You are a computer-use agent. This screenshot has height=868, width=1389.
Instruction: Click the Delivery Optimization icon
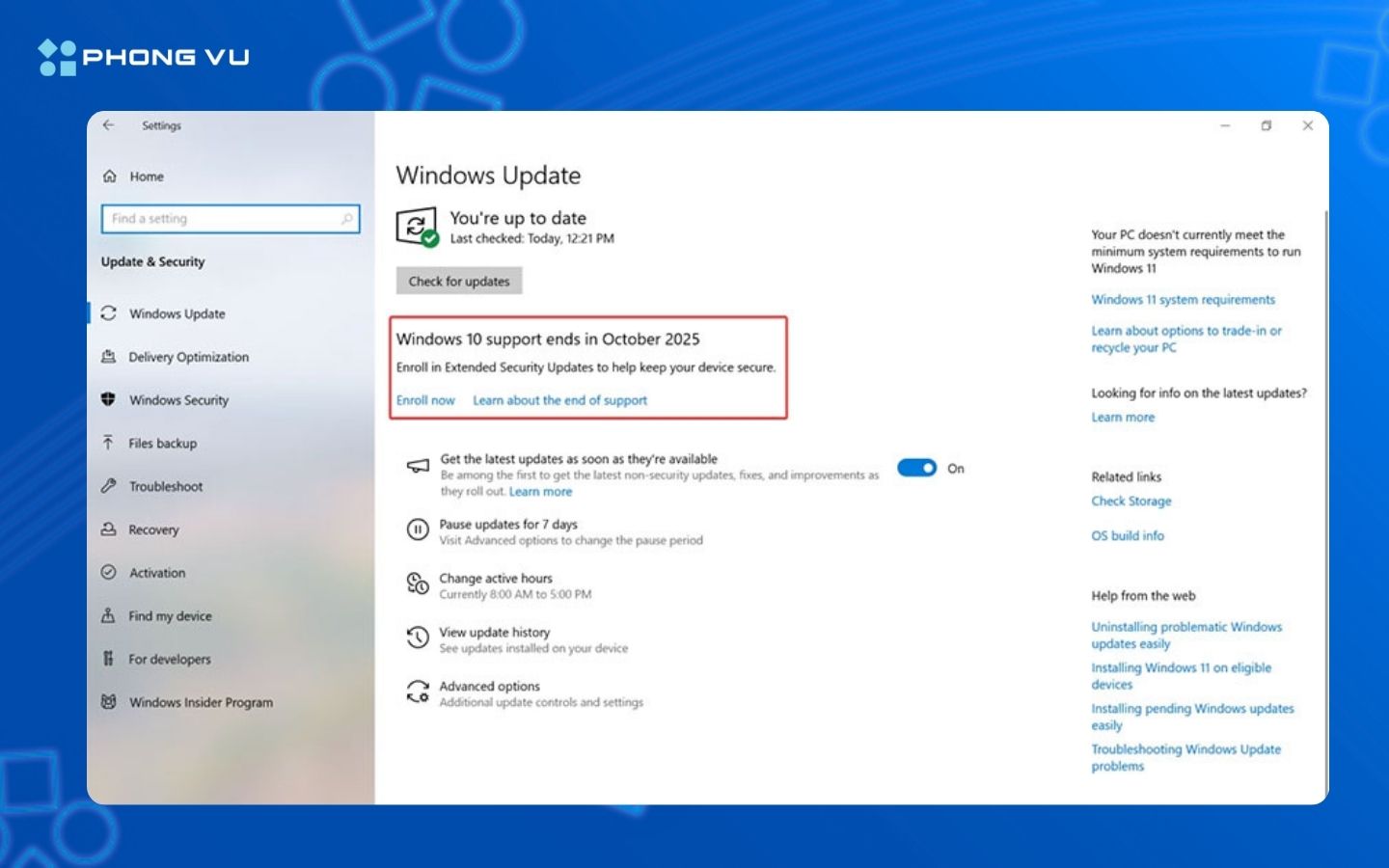[109, 357]
